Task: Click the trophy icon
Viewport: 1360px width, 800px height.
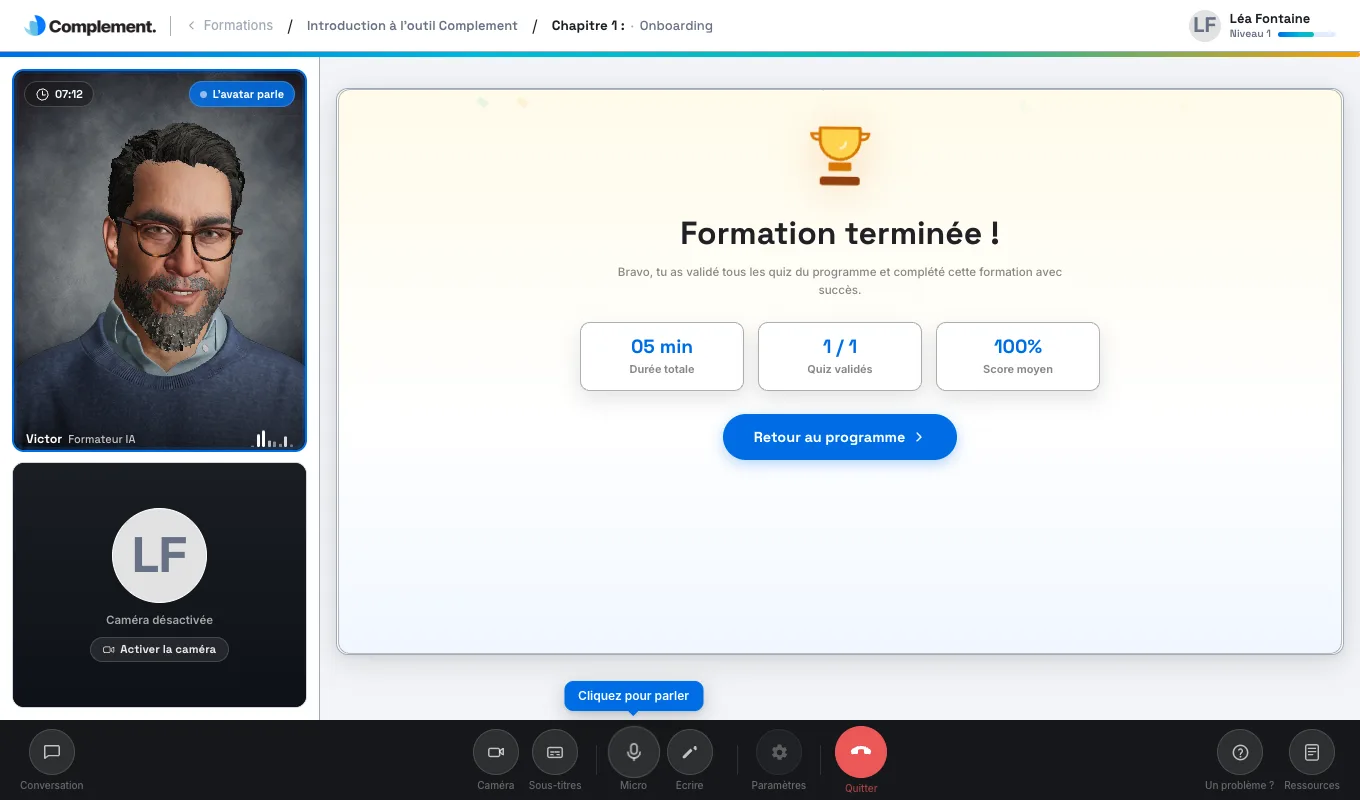Action: click(x=840, y=155)
